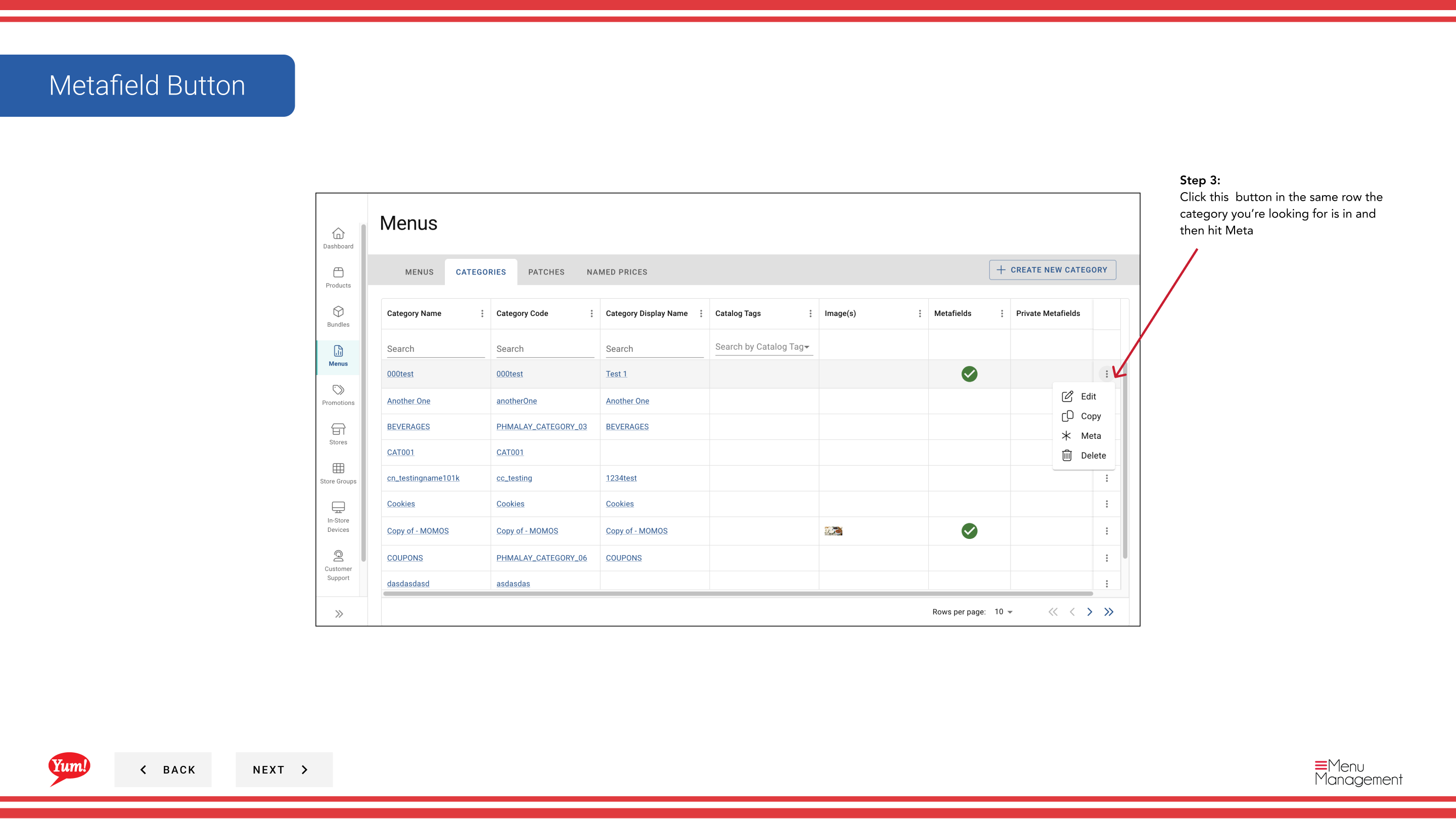Open the 000test category name link
This screenshot has width=1456, height=819.
point(400,374)
